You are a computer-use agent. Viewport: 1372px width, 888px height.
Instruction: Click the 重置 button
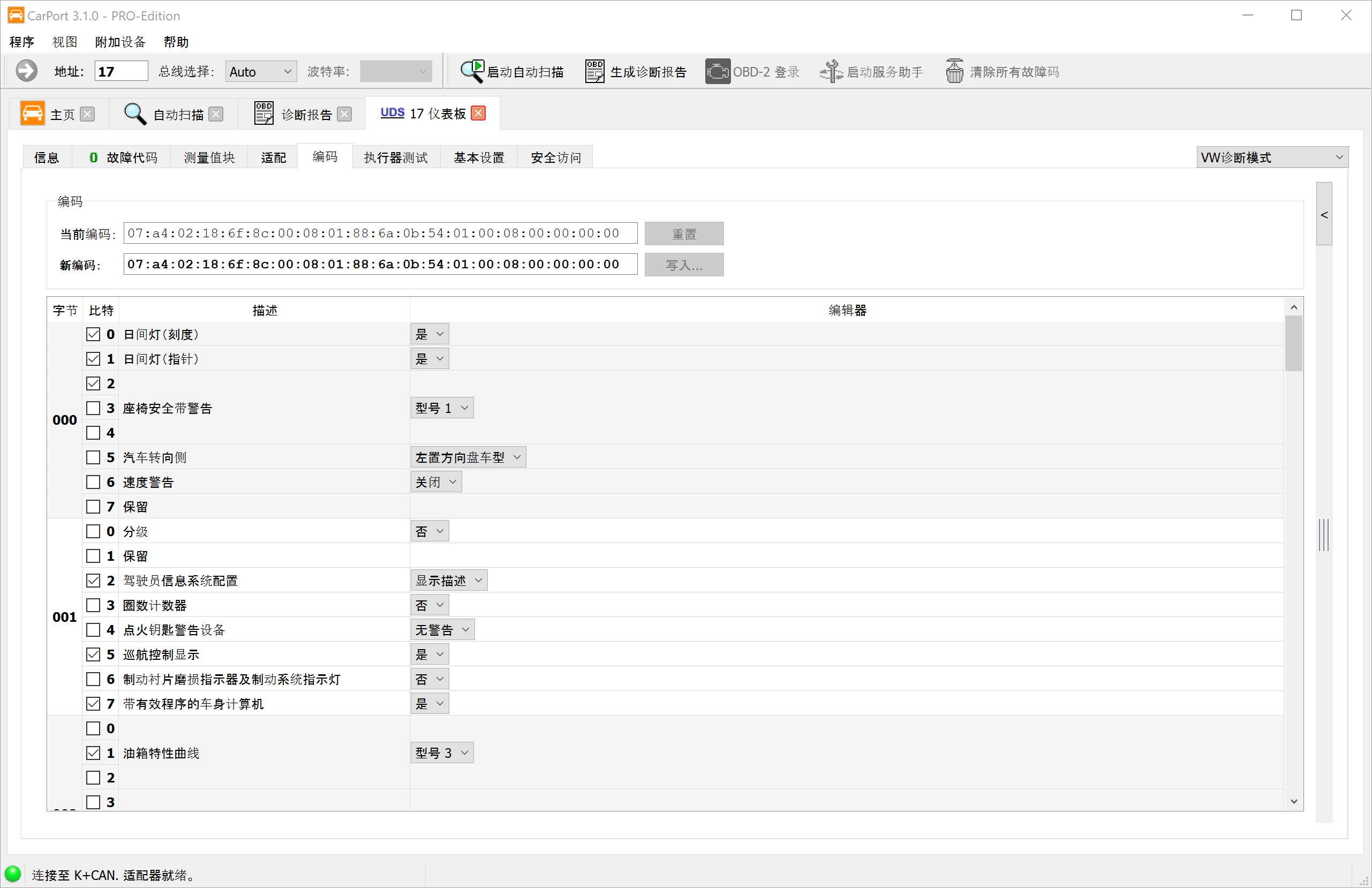point(684,234)
